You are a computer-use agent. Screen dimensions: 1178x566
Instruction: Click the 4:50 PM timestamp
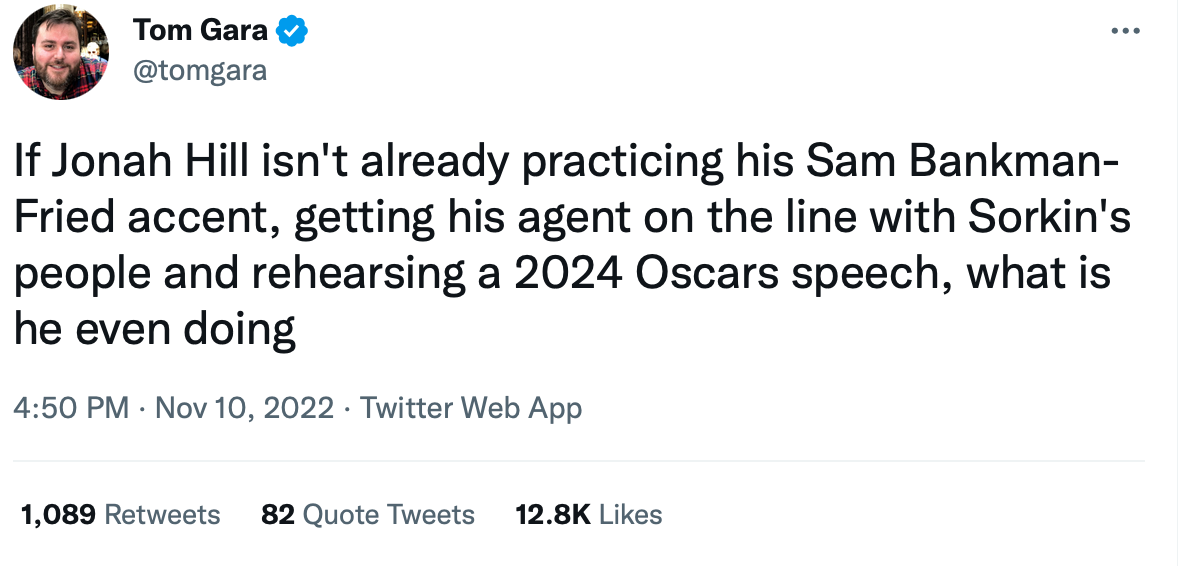(x=71, y=408)
